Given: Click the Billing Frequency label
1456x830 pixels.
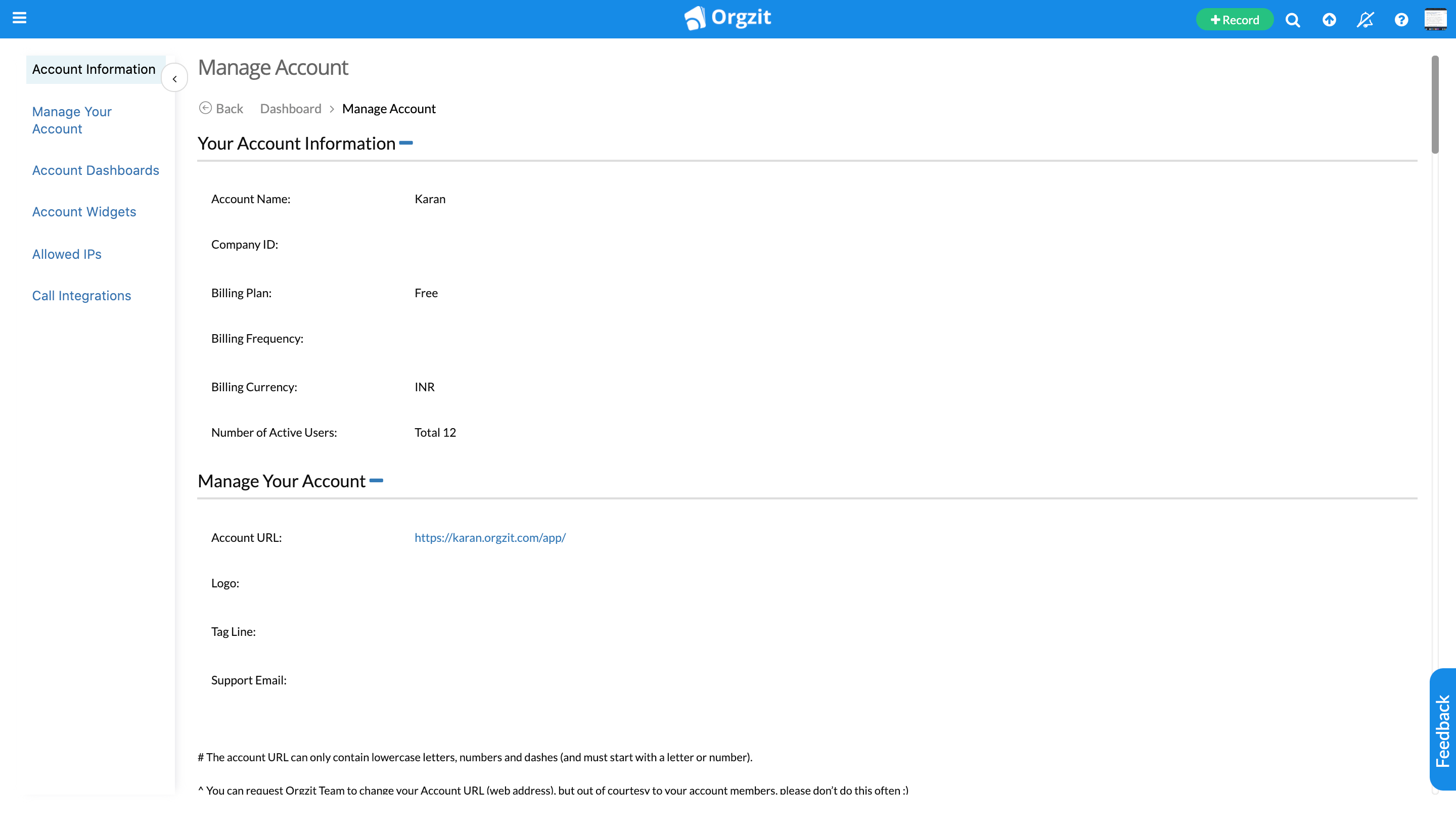Looking at the screenshot, I should (x=257, y=339).
